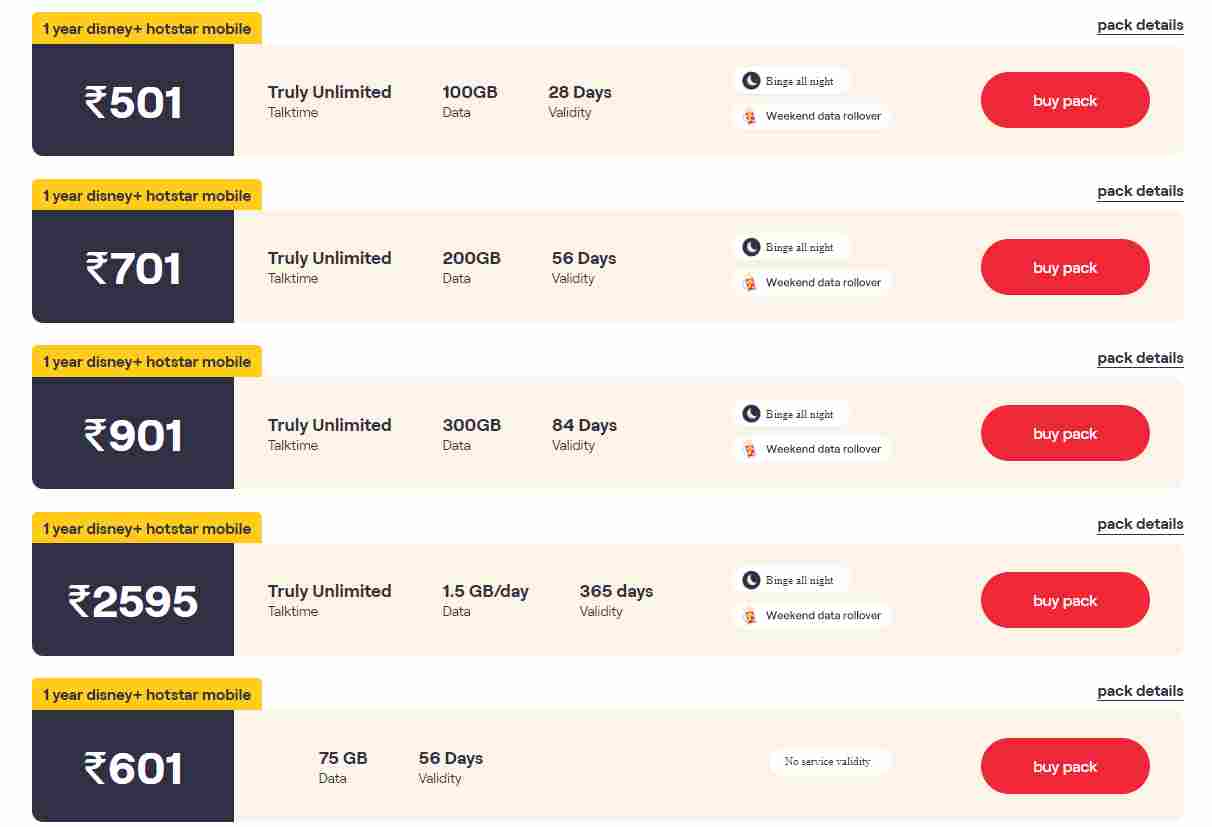1212x827 pixels.
Task: Buy the ₹501 pack
Action: tap(1065, 100)
